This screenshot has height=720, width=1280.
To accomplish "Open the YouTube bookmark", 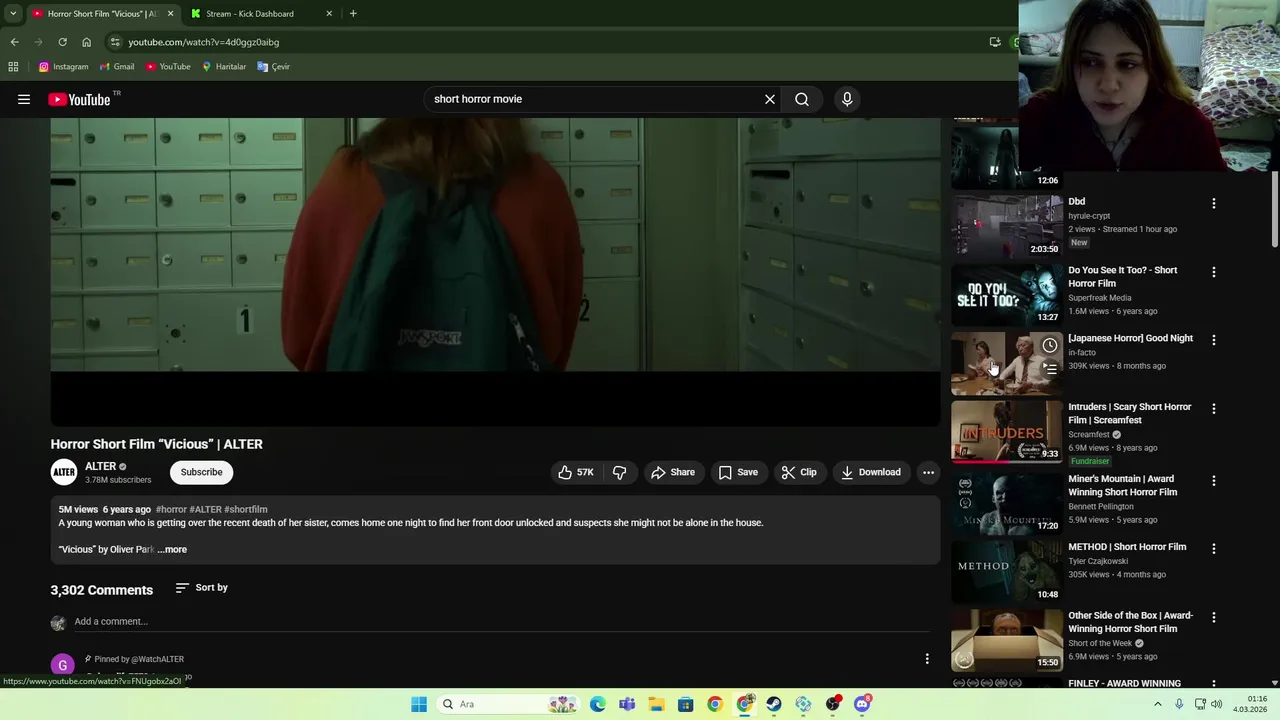I will tap(167, 67).
